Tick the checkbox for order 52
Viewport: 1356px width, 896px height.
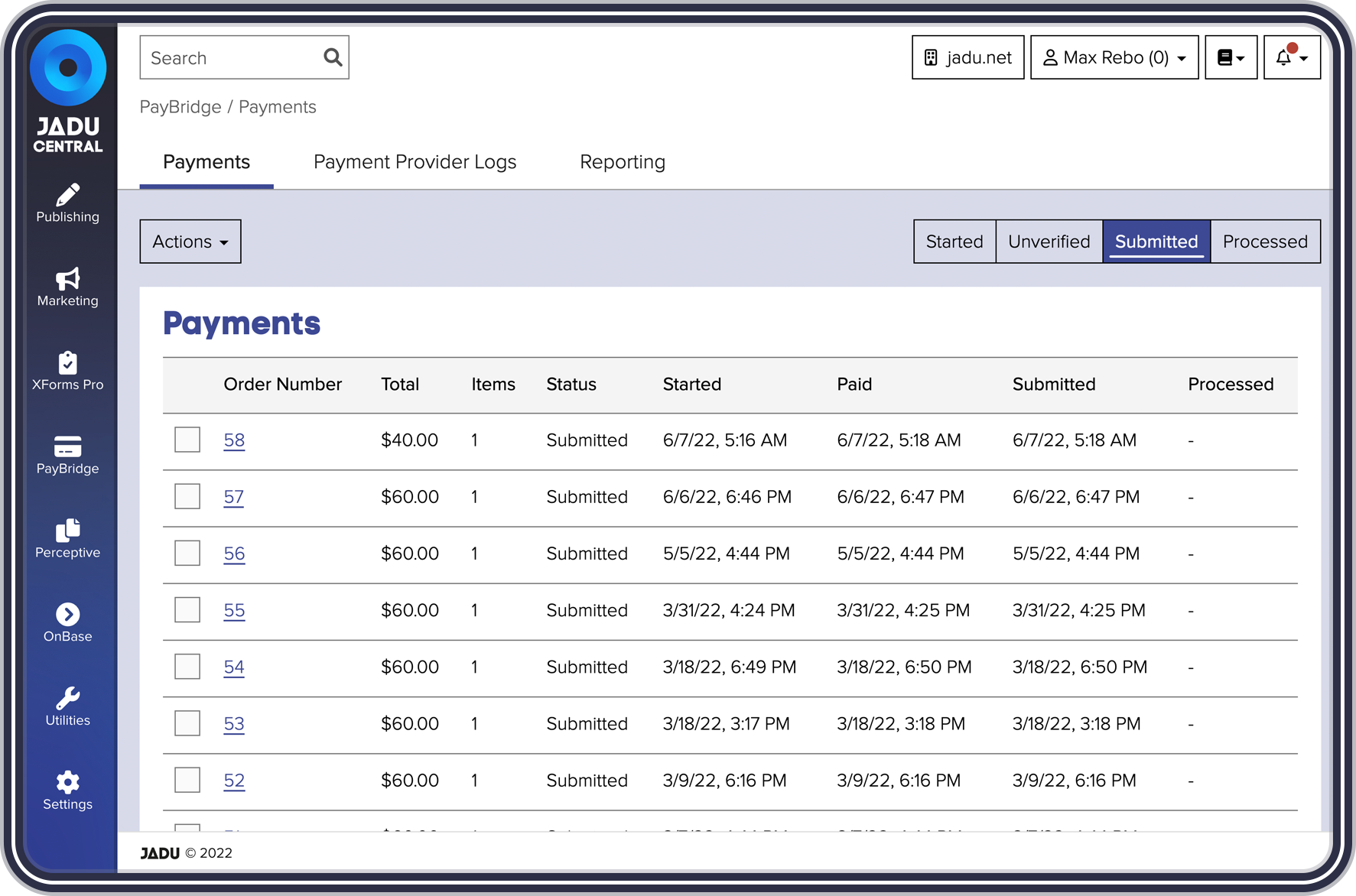[x=187, y=780]
